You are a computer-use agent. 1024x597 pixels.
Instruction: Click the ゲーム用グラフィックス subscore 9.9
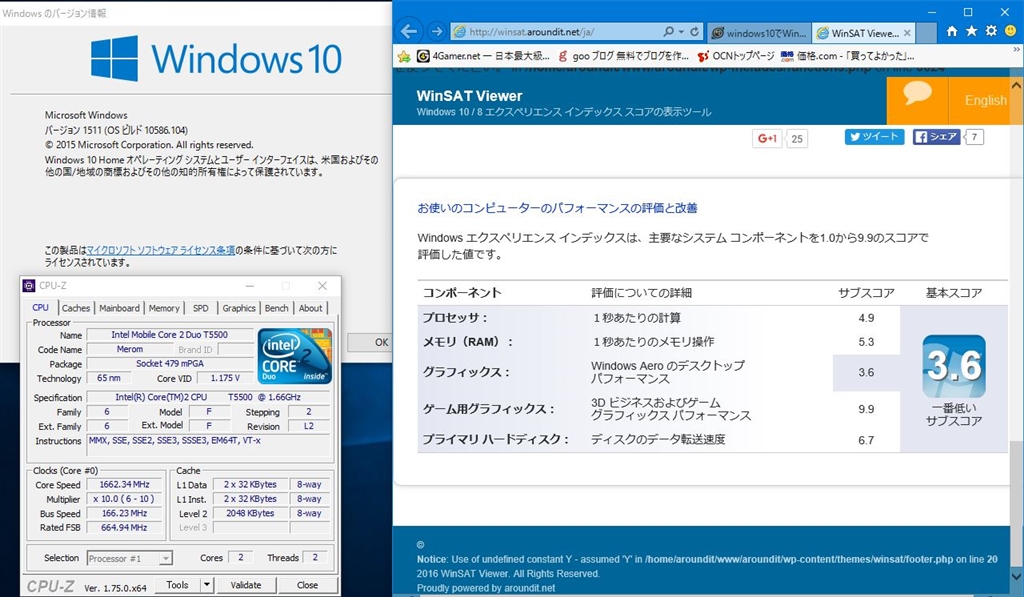tap(866, 410)
